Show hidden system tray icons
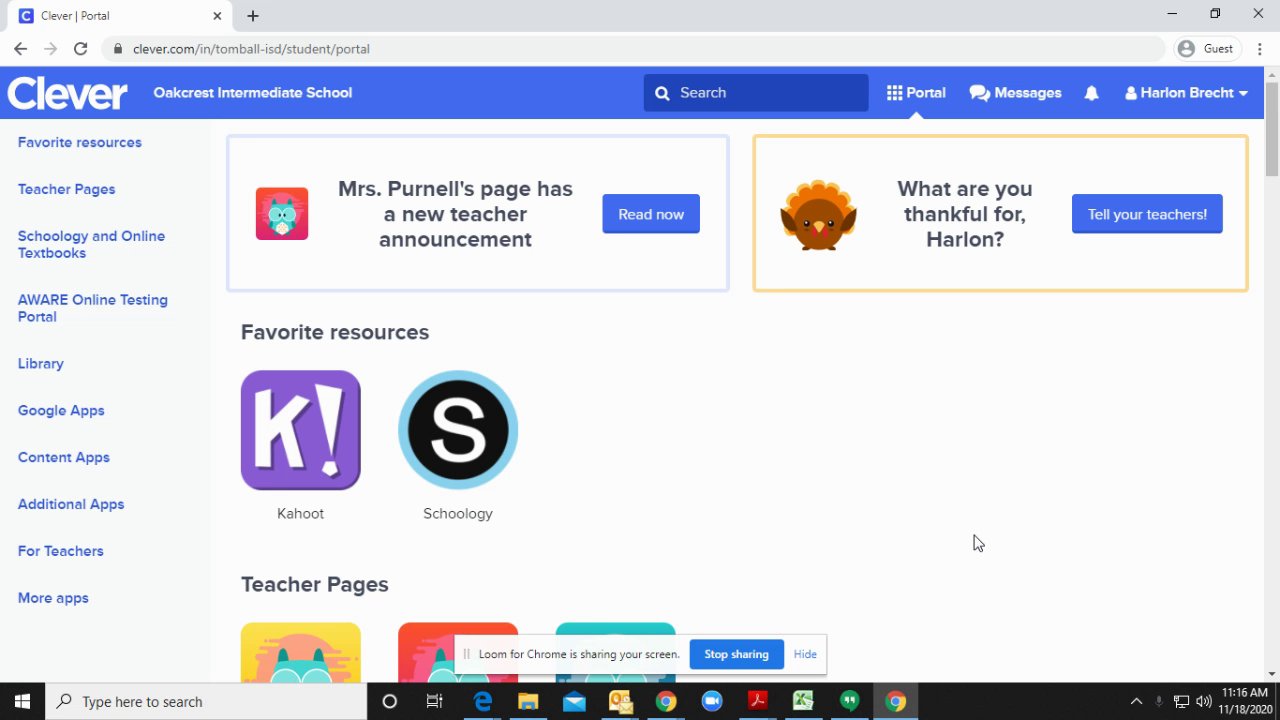Viewport: 1280px width, 720px height. coord(1136,701)
